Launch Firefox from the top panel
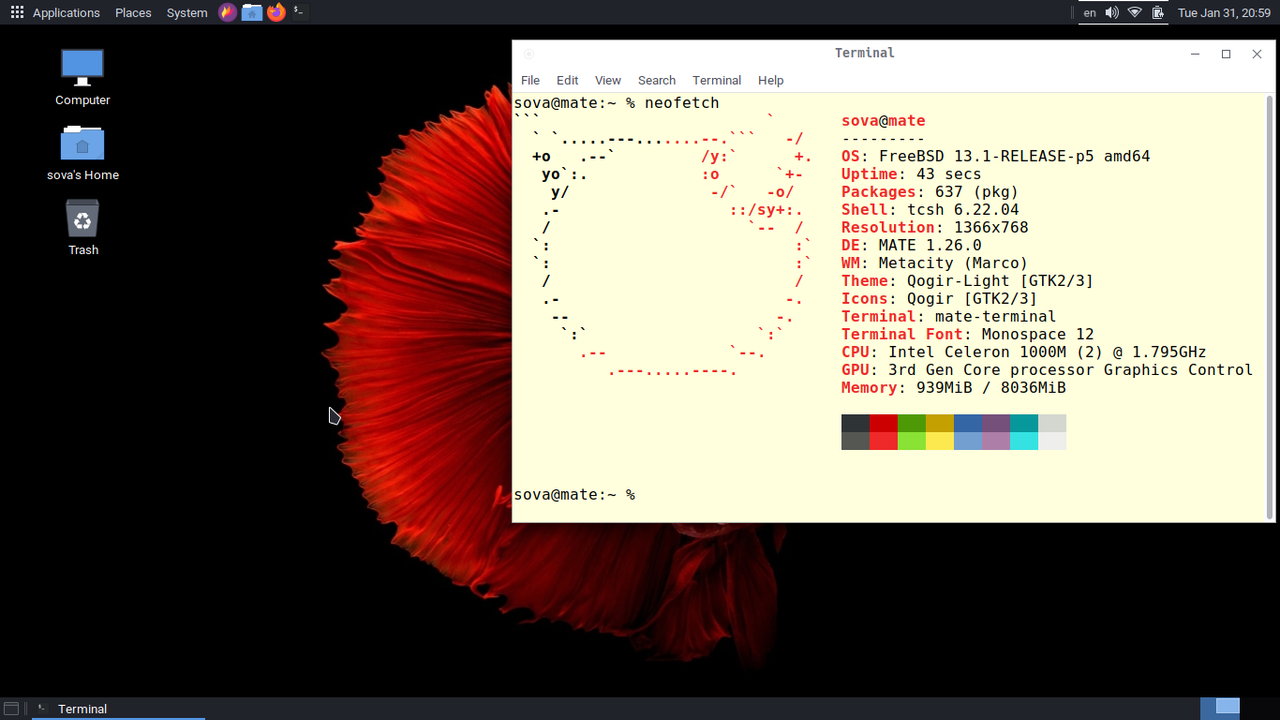Screen dimensions: 1280x720 pos(276,13)
